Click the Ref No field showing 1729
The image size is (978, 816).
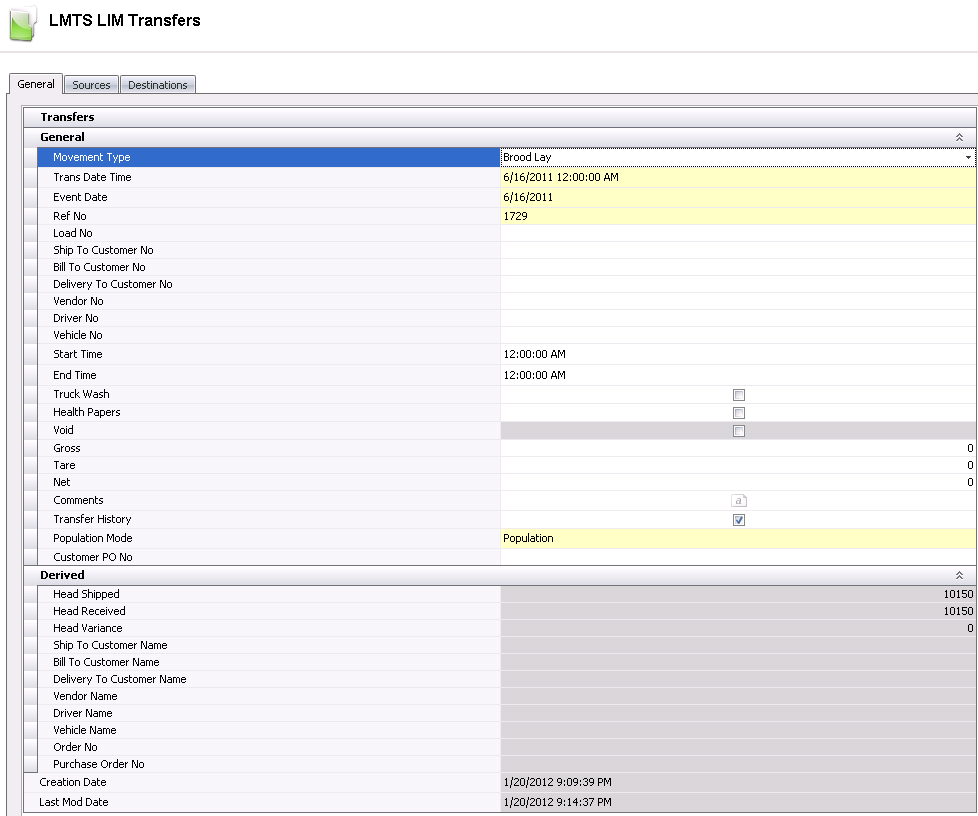coord(737,216)
